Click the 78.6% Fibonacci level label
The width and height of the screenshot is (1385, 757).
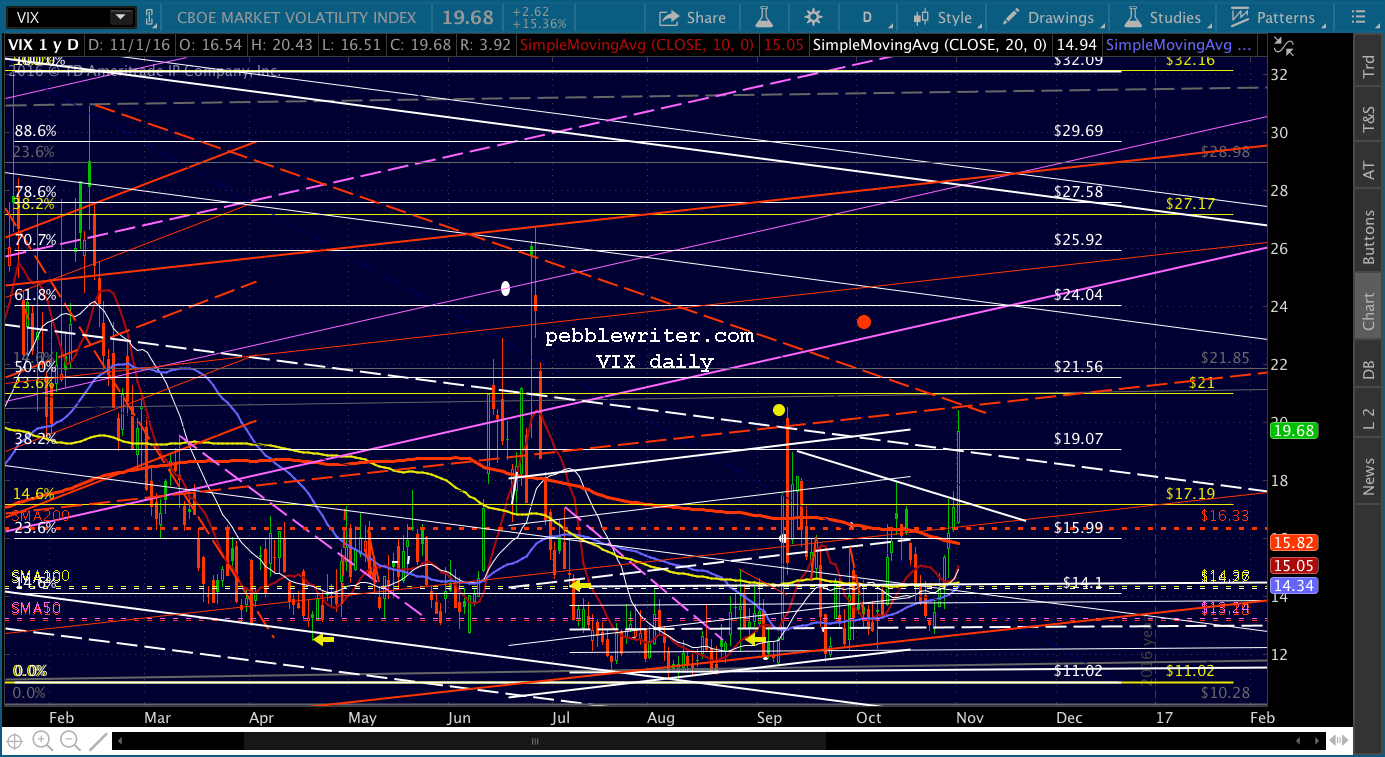36,192
